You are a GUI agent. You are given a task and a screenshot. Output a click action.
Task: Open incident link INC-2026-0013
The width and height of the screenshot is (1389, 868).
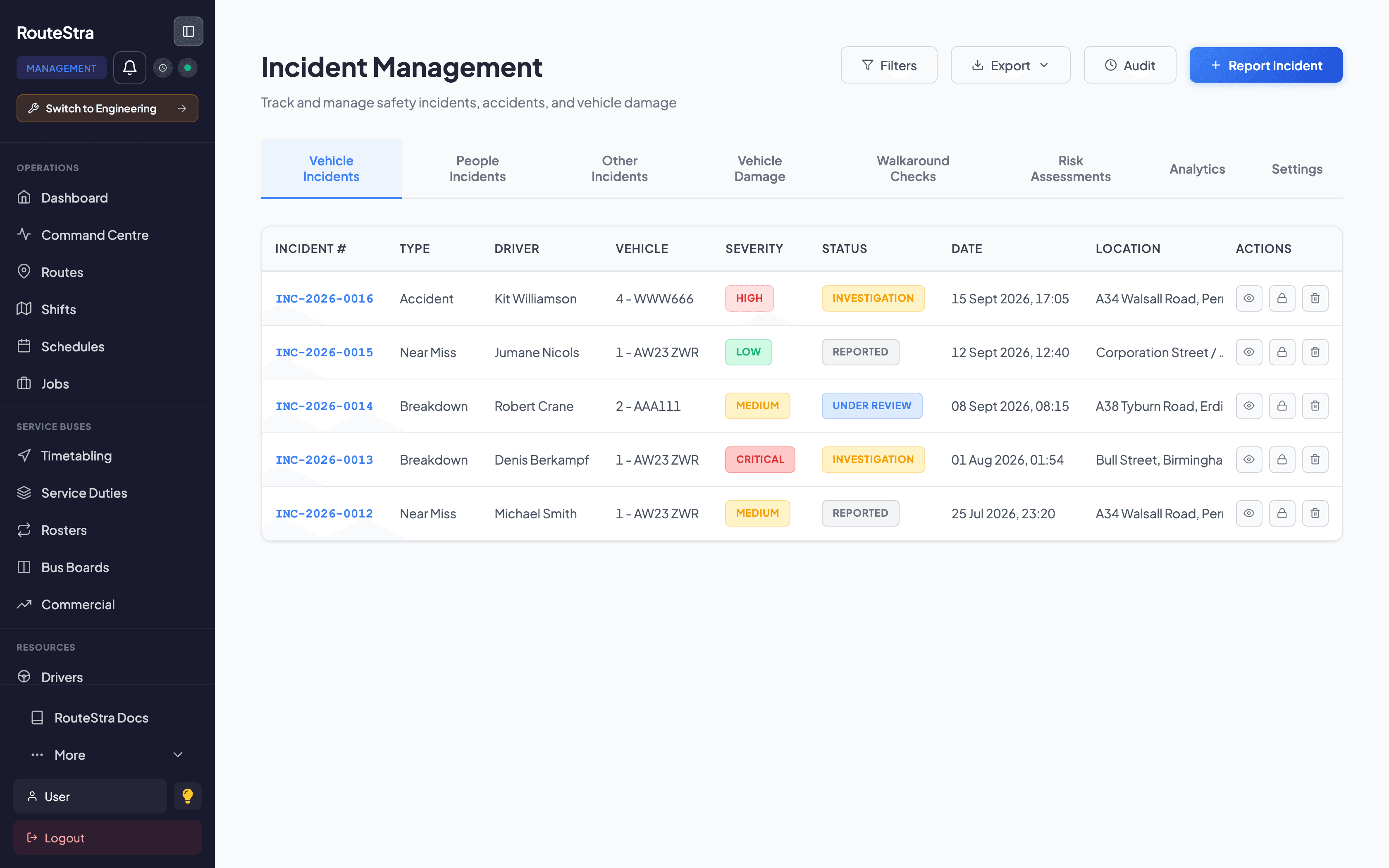click(x=324, y=460)
